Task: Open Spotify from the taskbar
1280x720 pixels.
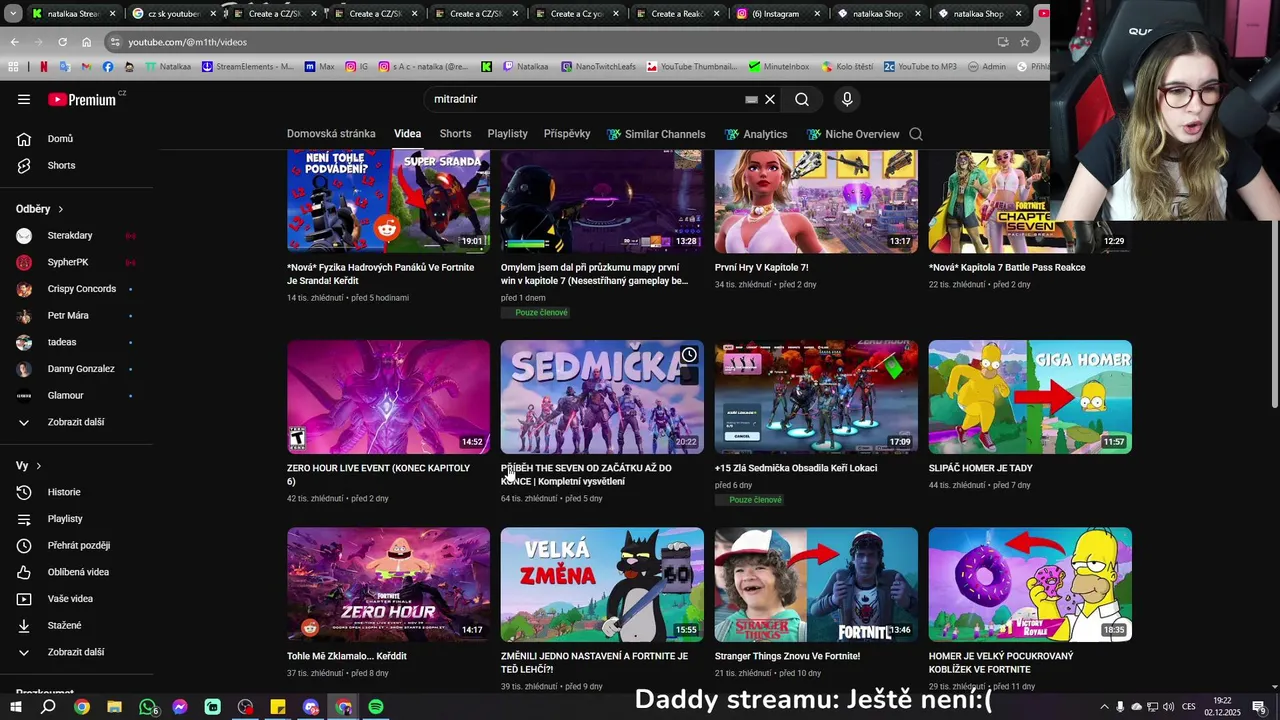Action: pos(376,707)
